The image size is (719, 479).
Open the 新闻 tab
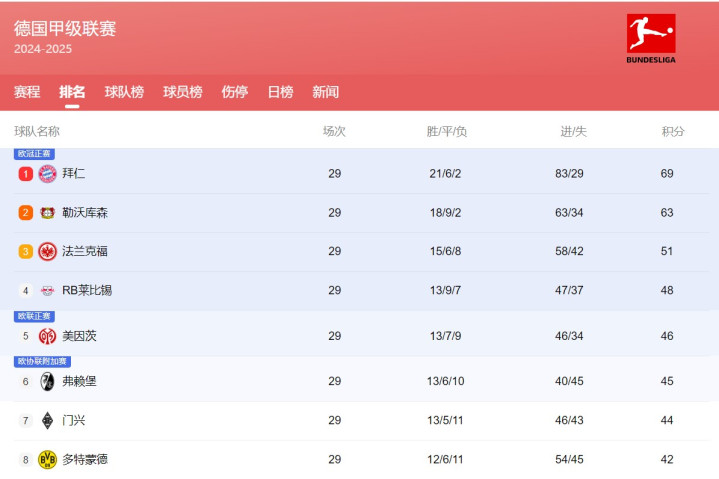(x=326, y=92)
